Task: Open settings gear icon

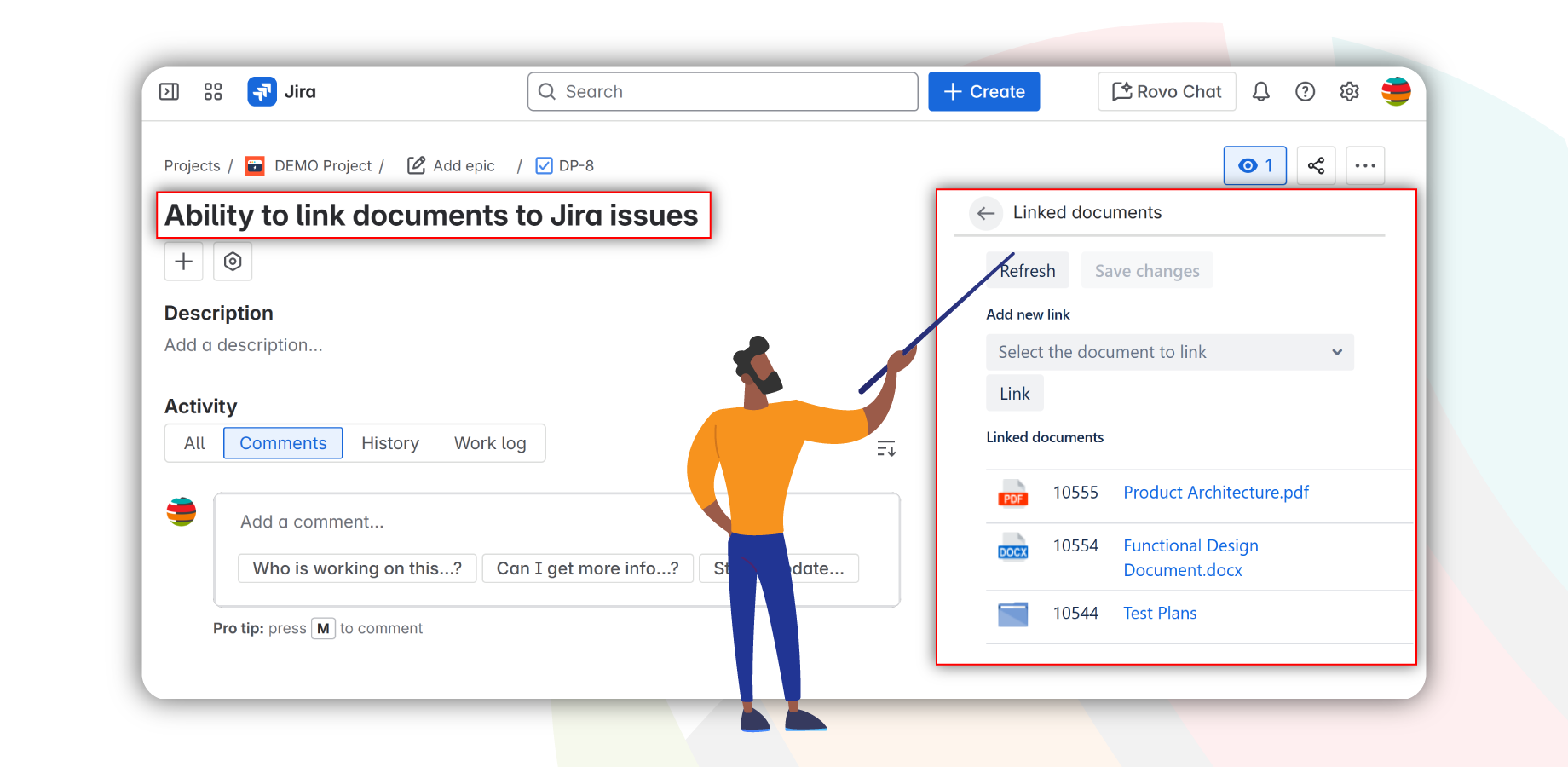Action: coord(1349,91)
